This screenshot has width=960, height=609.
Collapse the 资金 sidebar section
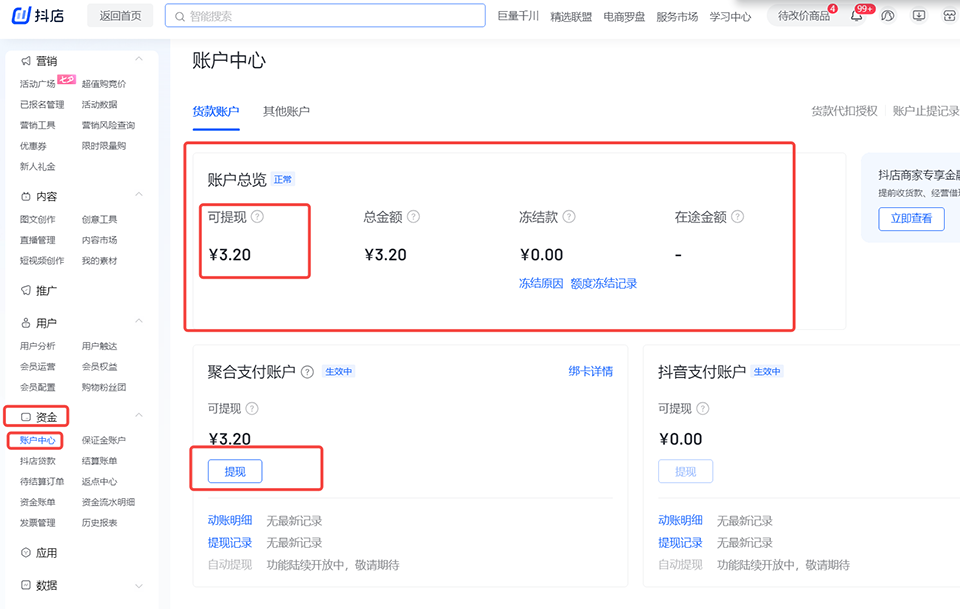coord(139,416)
